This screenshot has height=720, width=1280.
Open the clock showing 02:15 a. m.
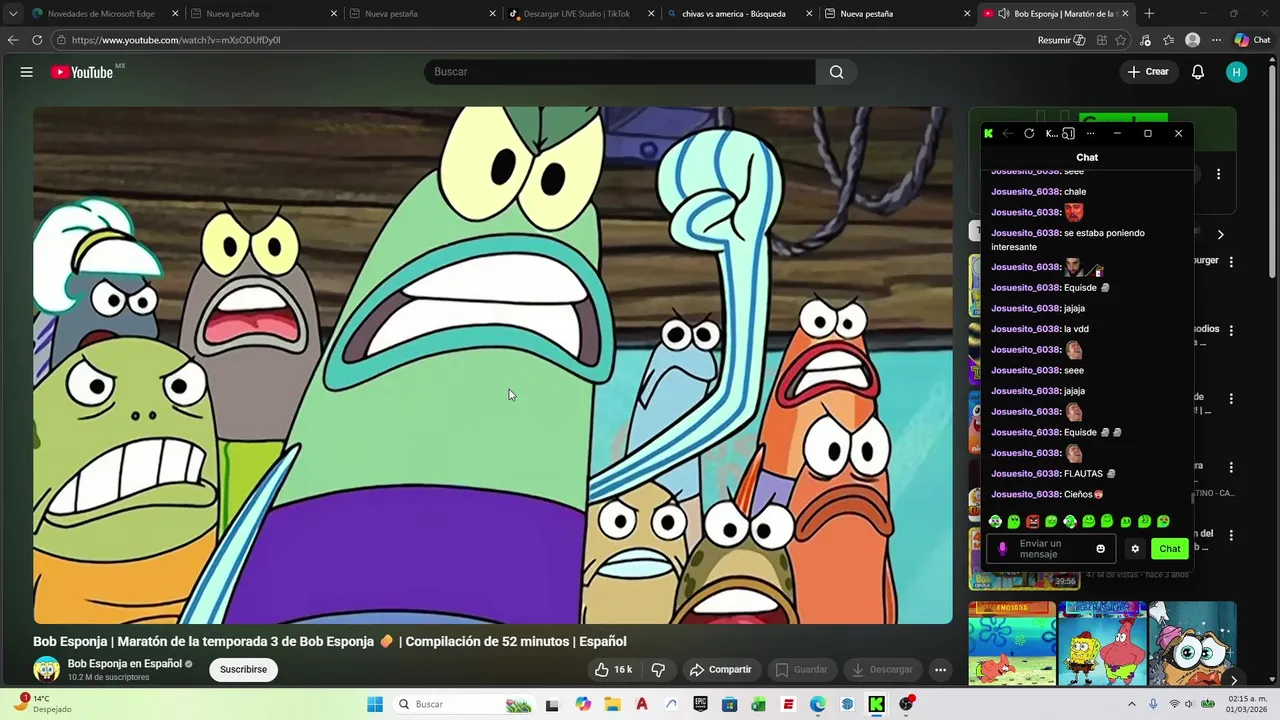(x=1247, y=704)
